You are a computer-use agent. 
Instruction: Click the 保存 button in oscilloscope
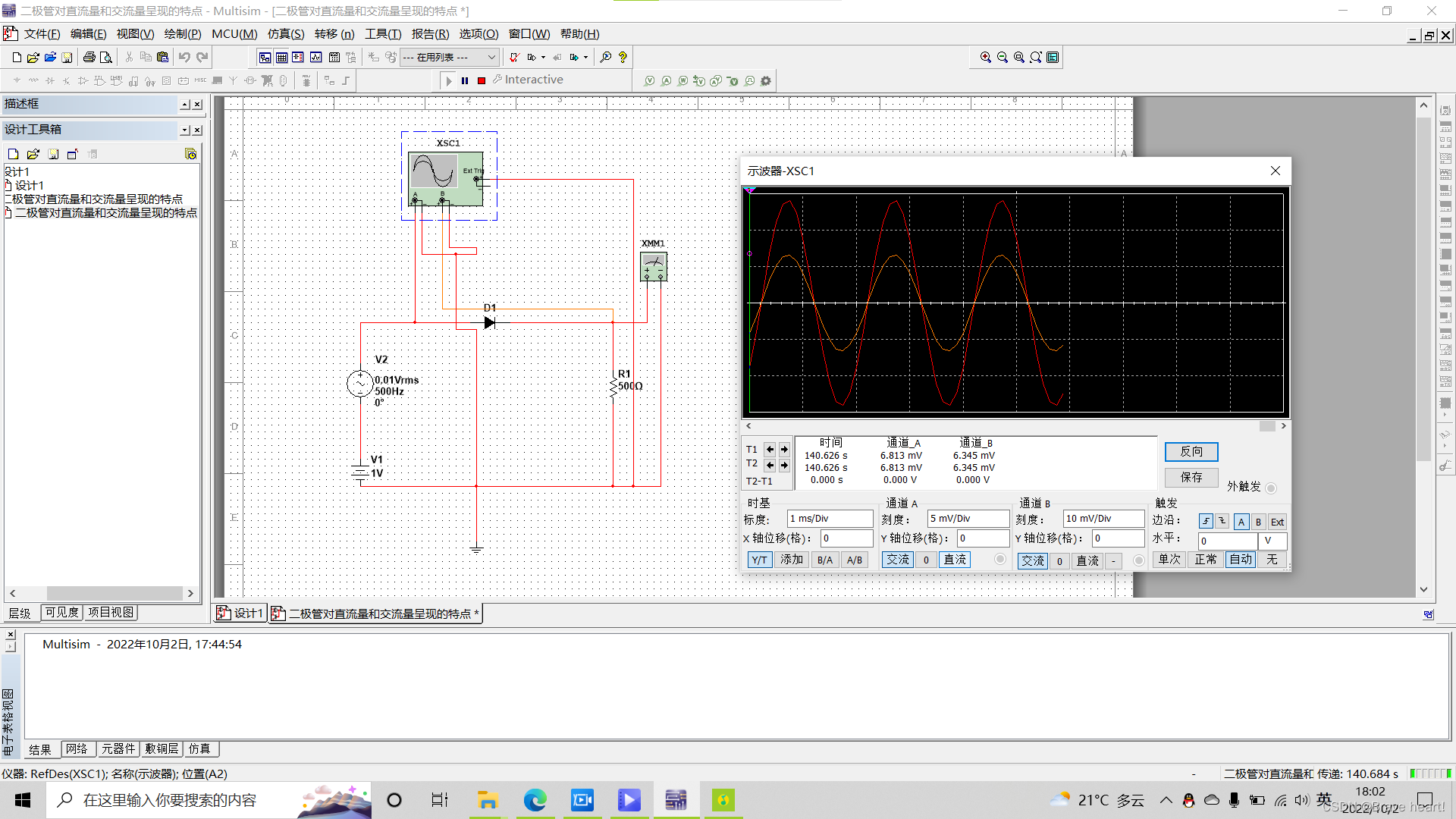(x=1191, y=477)
